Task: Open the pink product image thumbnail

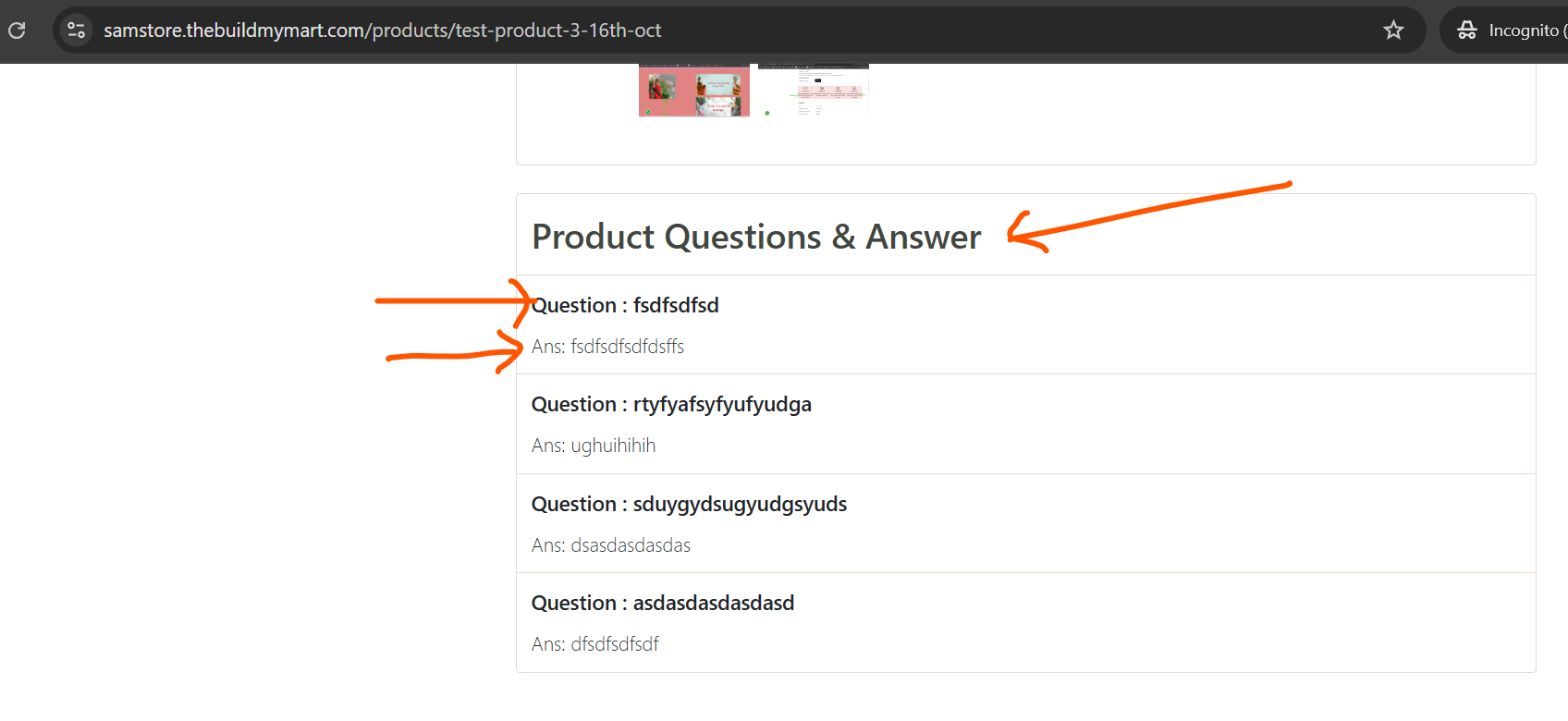Action: (x=694, y=91)
